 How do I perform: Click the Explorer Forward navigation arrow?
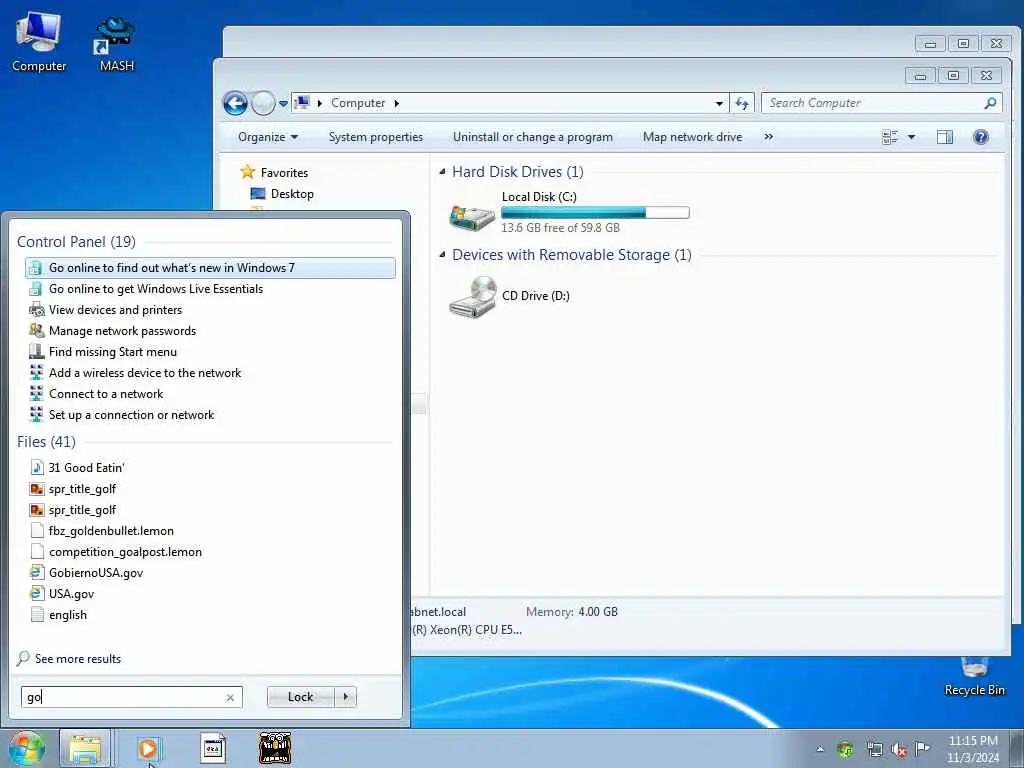[263, 103]
